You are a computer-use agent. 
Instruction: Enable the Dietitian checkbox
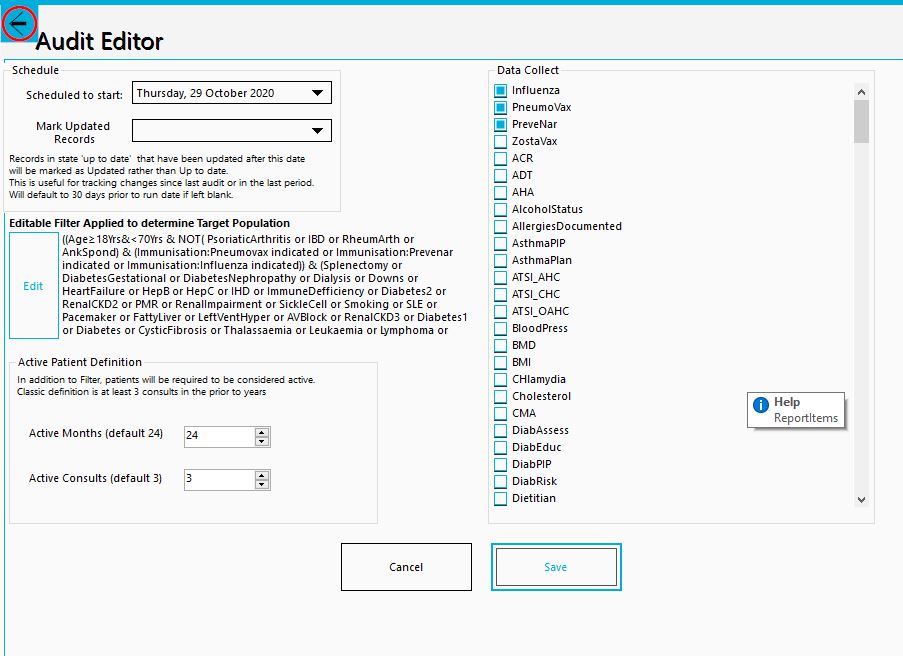501,498
